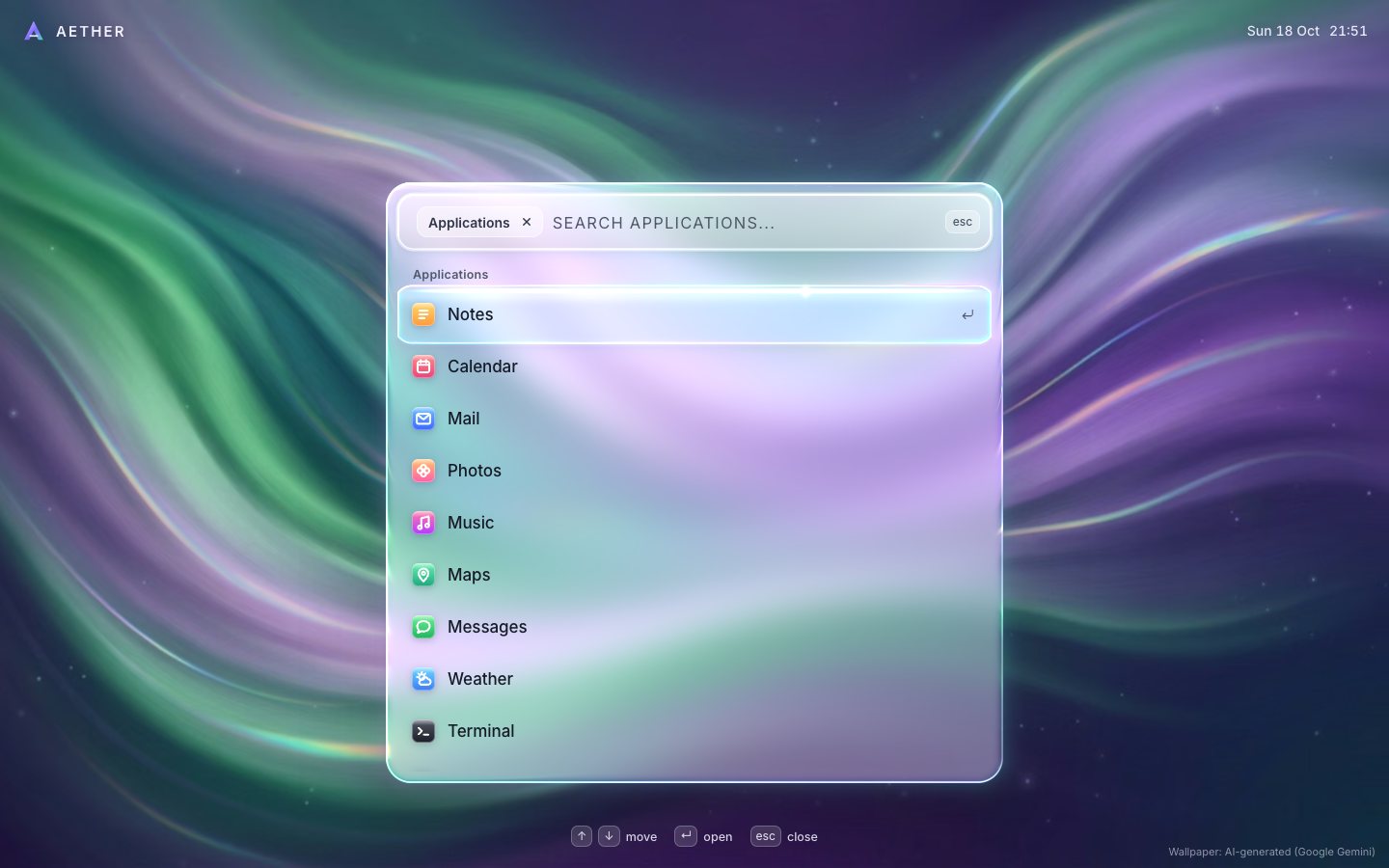Select the Messages bubble icon
The height and width of the screenshot is (868, 1389).
click(x=423, y=627)
